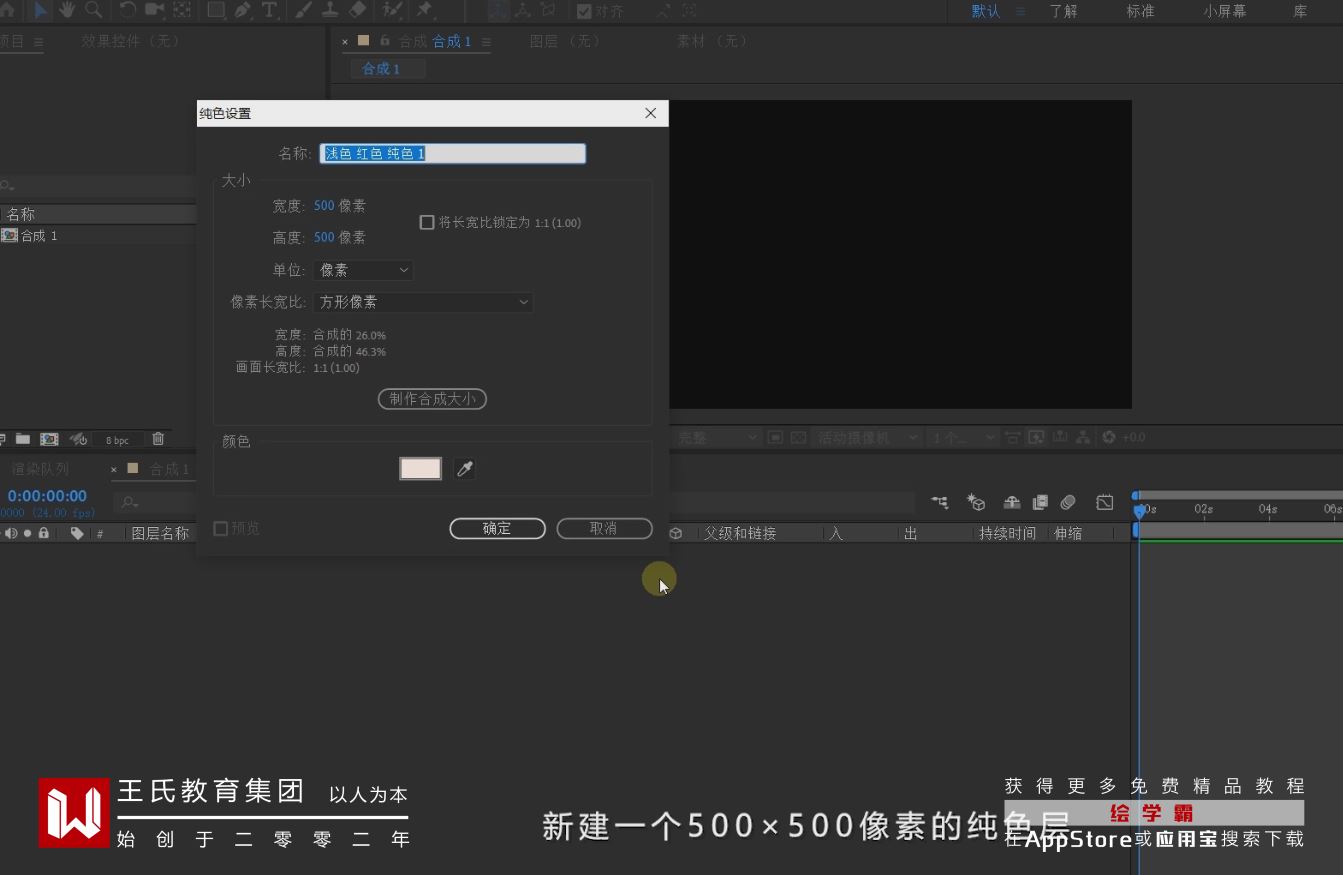
Task: Create a new composition from Project panel
Action: click(x=49, y=439)
